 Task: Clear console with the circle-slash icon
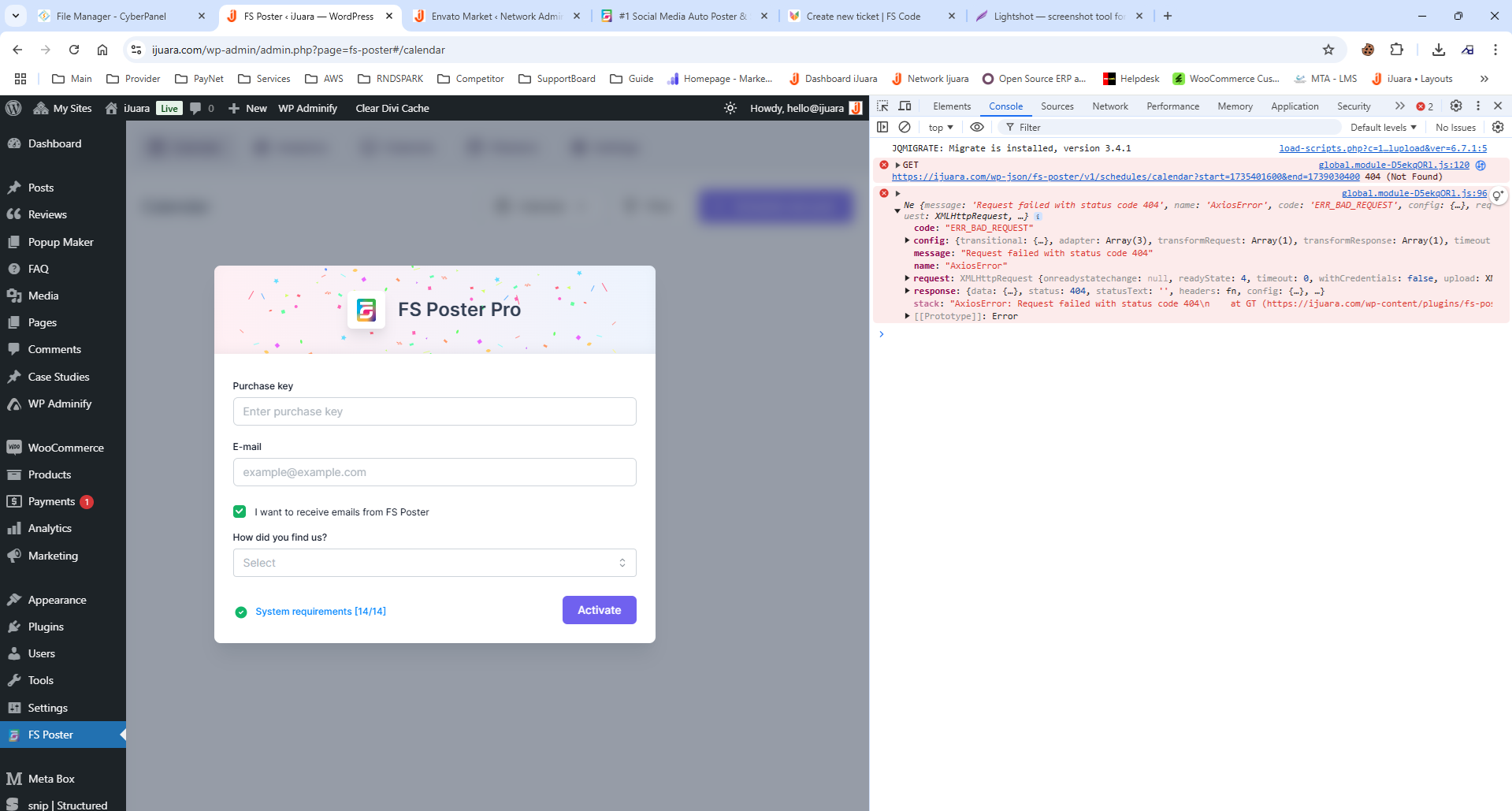pos(905,127)
